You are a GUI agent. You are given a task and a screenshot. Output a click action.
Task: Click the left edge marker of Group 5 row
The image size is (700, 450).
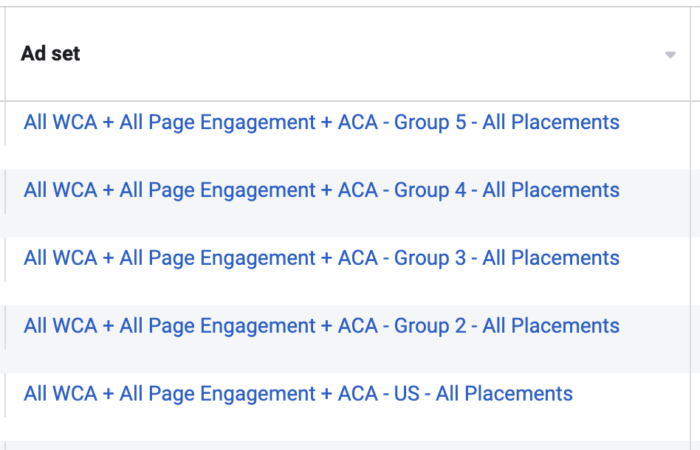(5, 124)
